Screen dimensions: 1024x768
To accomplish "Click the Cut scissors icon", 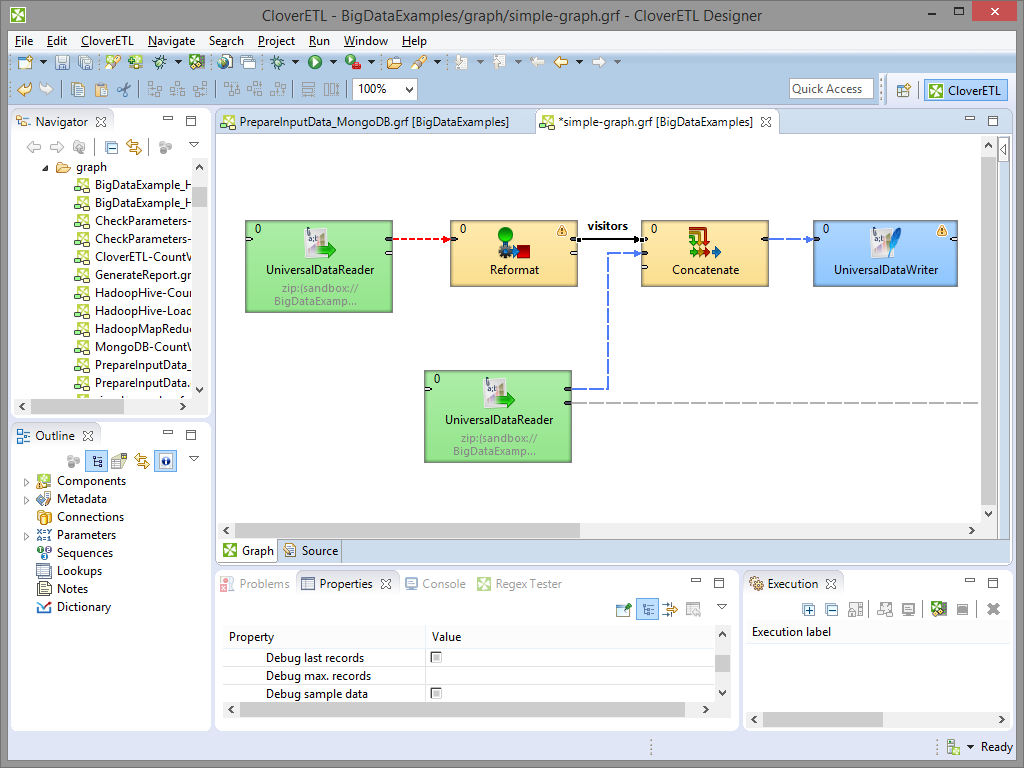I will 124,89.
